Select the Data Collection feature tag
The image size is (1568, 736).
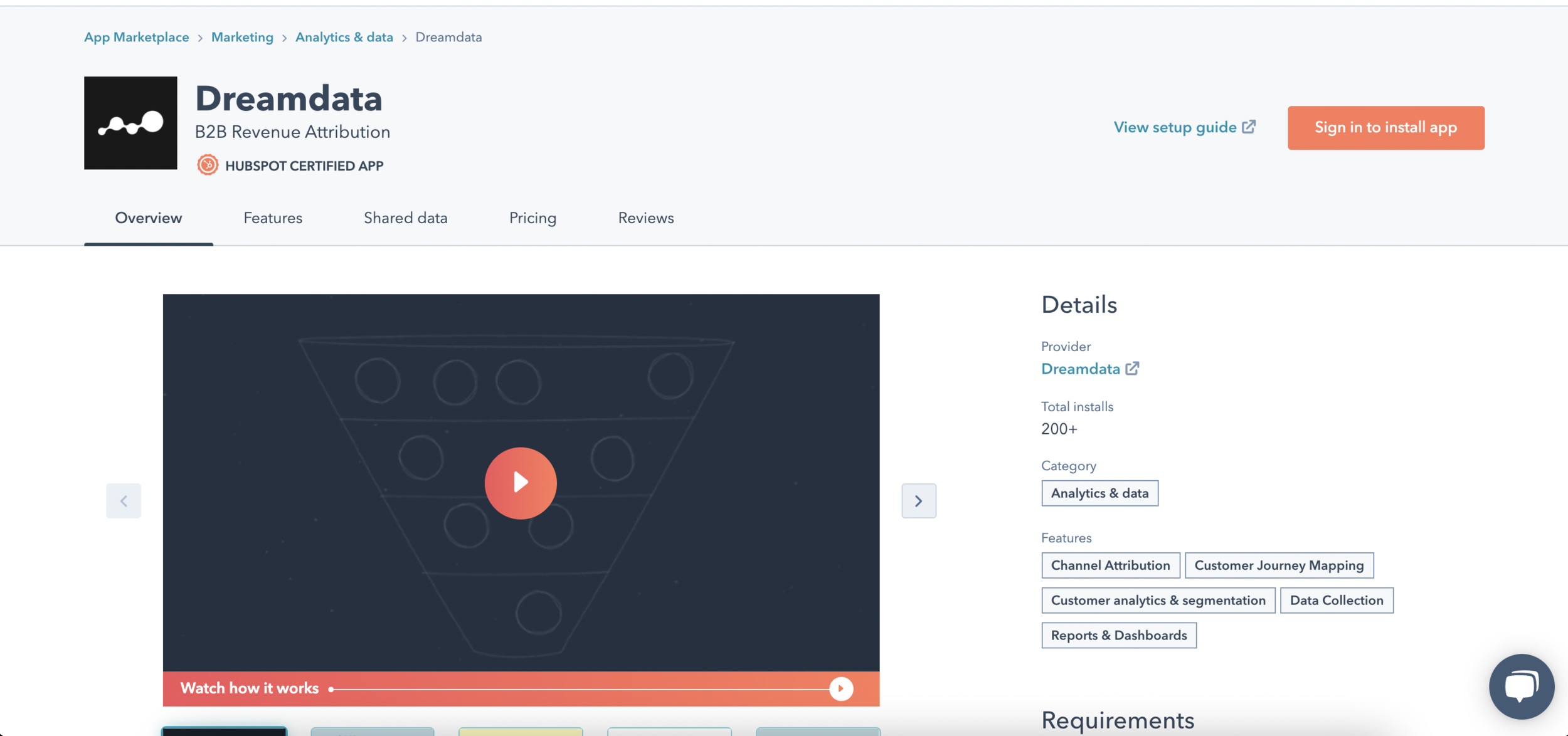click(1337, 600)
